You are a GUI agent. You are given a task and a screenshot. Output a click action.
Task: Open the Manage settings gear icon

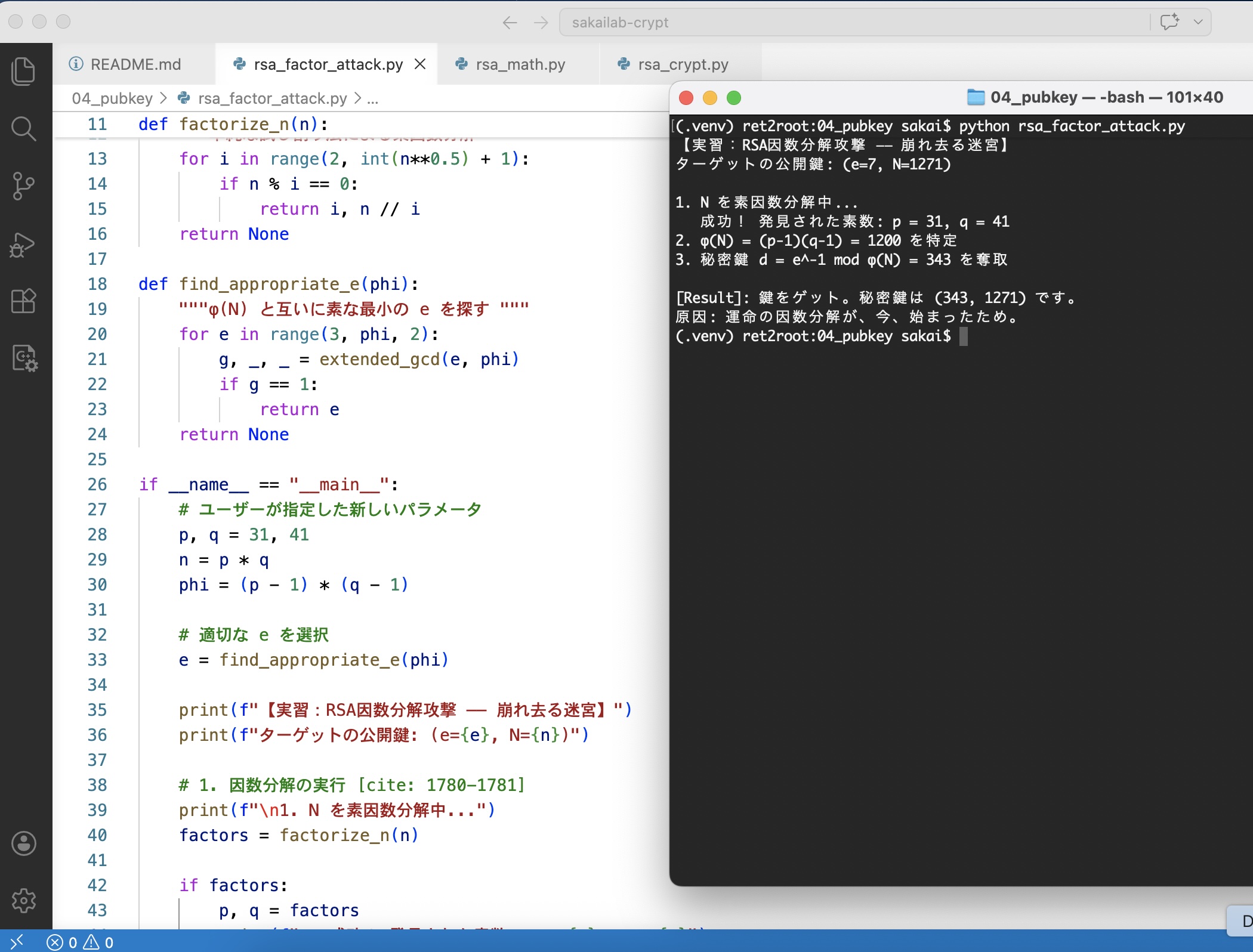point(24,900)
